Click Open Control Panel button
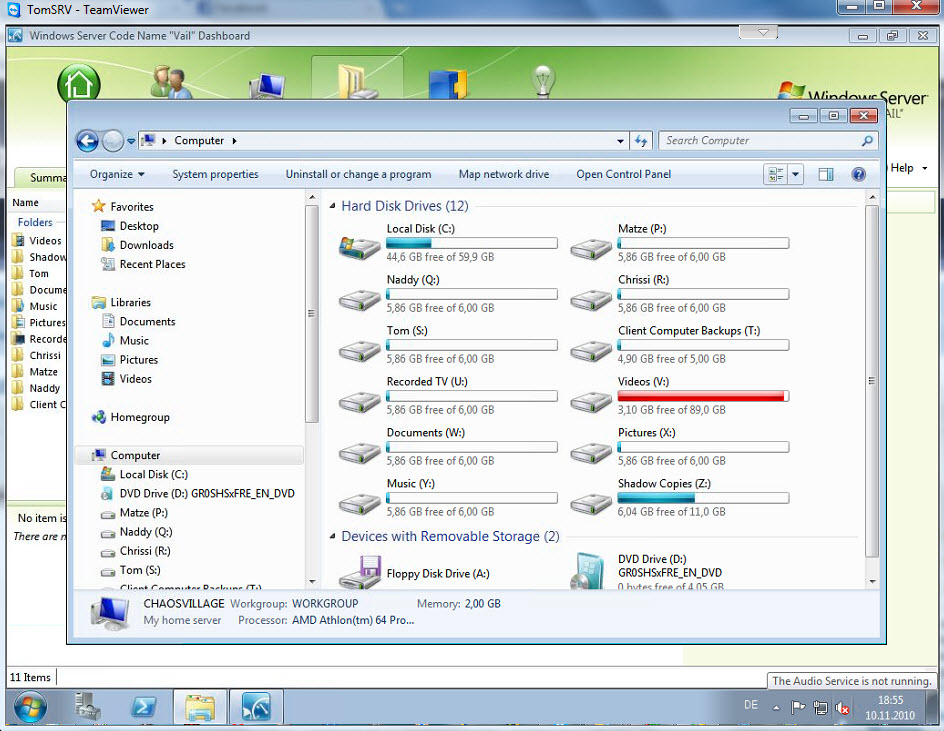The image size is (944, 731). tap(624, 174)
